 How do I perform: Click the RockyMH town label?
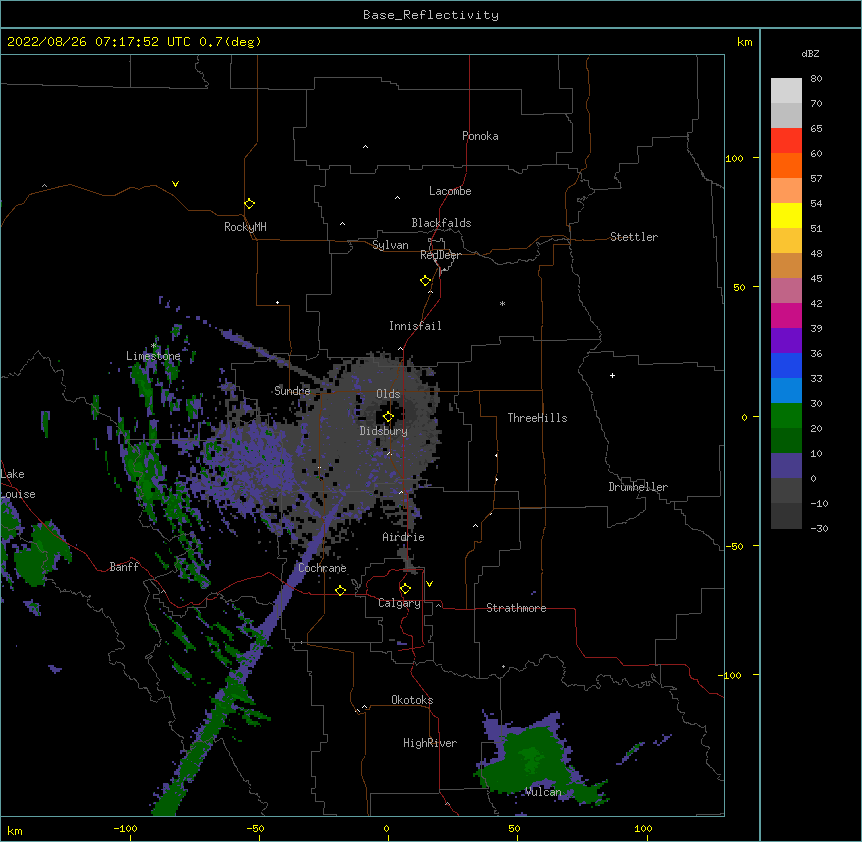245,227
